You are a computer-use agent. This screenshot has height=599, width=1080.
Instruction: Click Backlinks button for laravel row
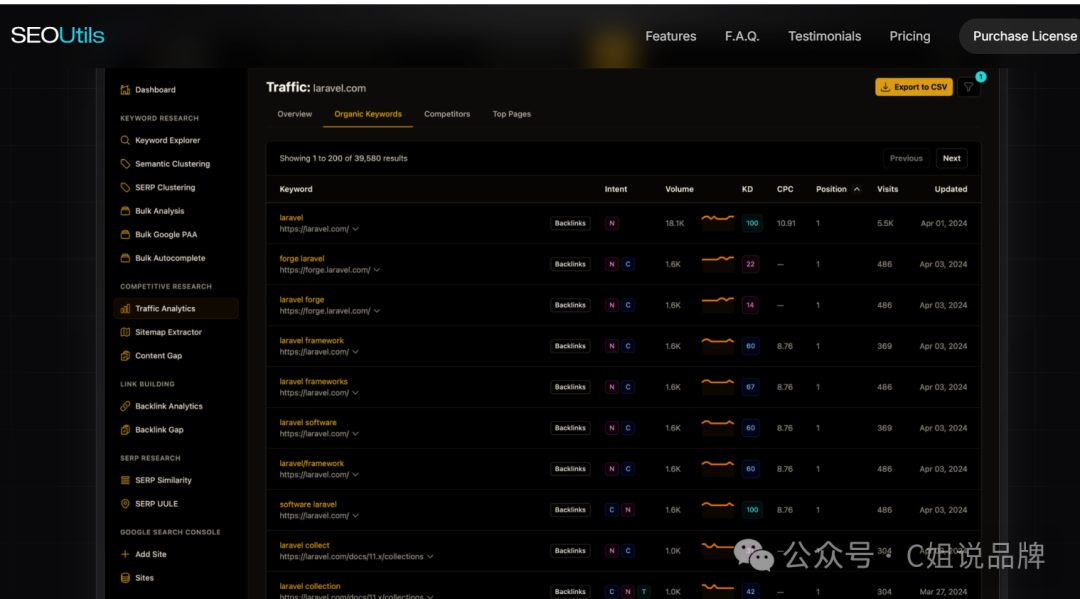[x=570, y=223]
